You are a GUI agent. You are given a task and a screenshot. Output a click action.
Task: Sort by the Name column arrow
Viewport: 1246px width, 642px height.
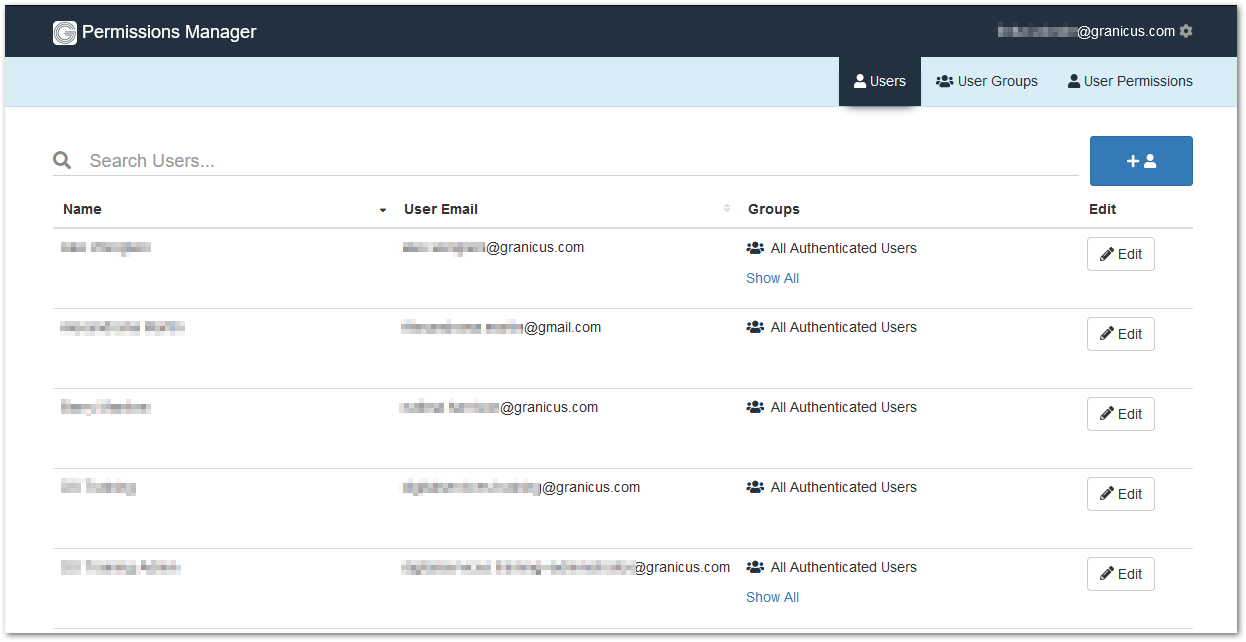383,210
